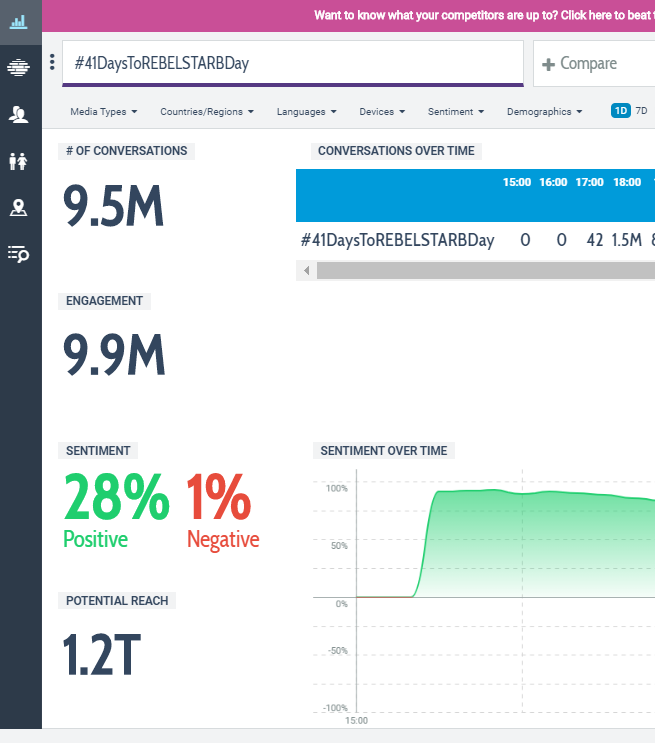Click the plus icon in Compare
Image resolution: width=655 pixels, height=743 pixels.
[548, 64]
